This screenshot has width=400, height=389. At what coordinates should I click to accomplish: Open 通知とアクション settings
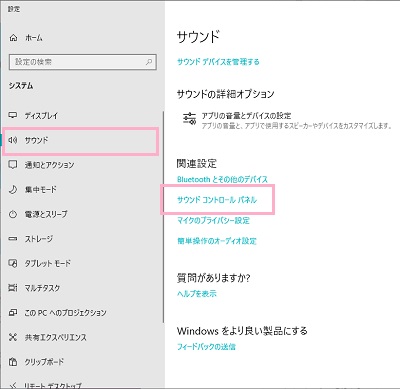pyautogui.click(x=49, y=165)
